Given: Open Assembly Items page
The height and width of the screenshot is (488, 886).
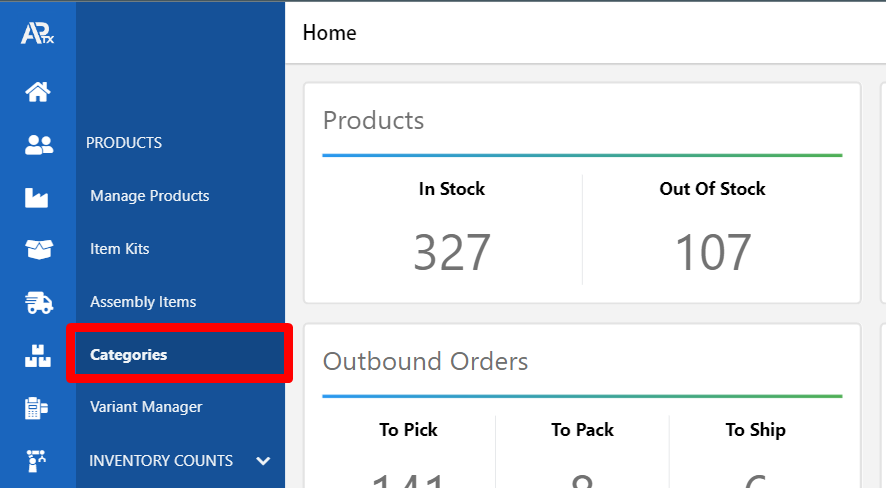Looking at the screenshot, I should (x=143, y=302).
